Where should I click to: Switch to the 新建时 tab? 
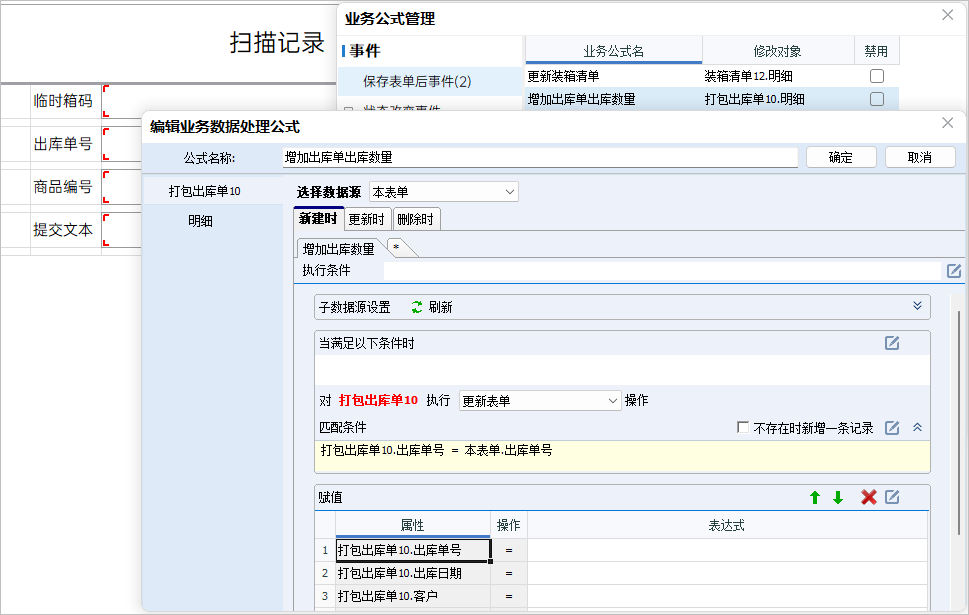point(318,218)
